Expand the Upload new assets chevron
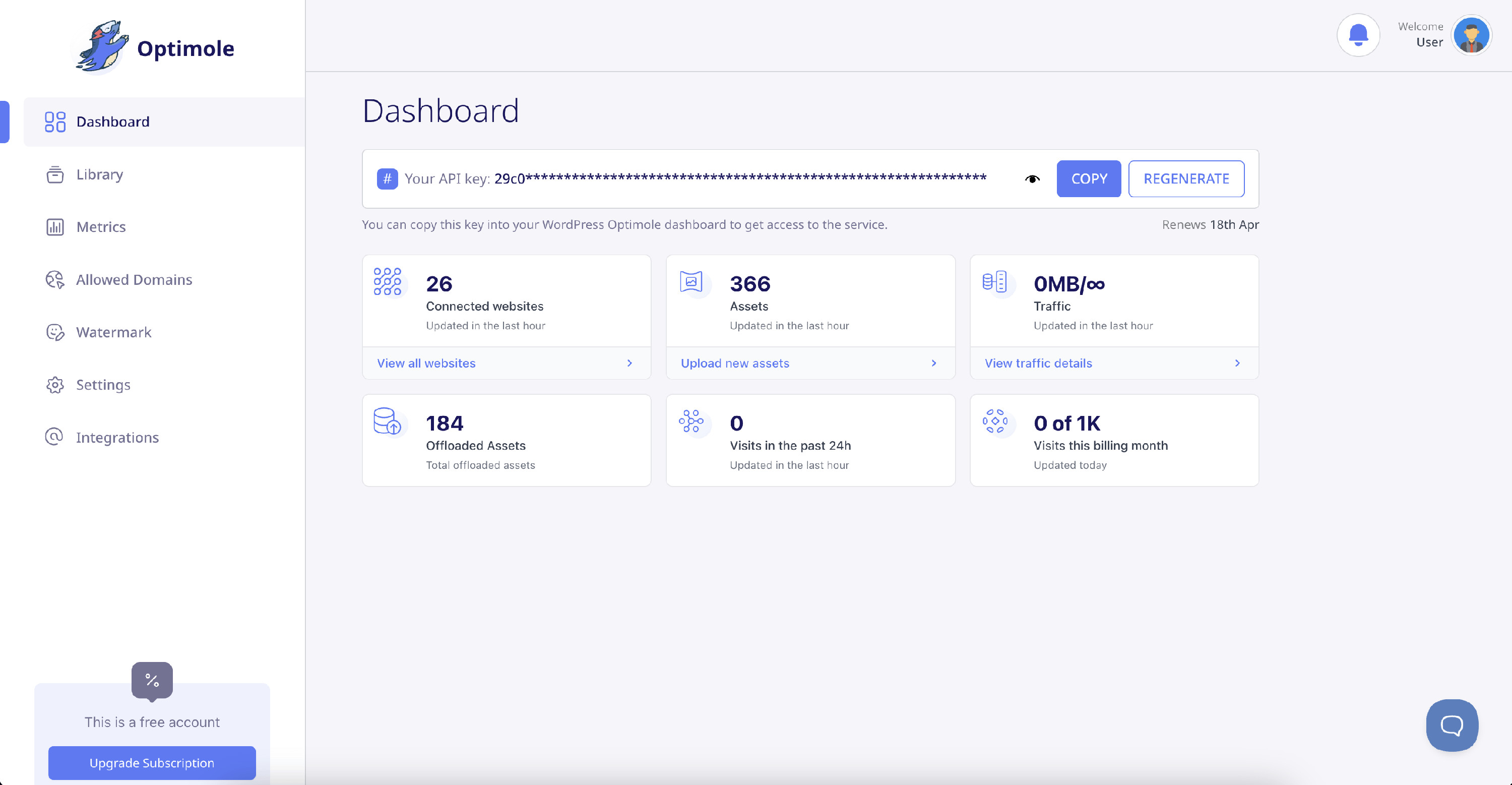1512x785 pixels. tap(934, 363)
